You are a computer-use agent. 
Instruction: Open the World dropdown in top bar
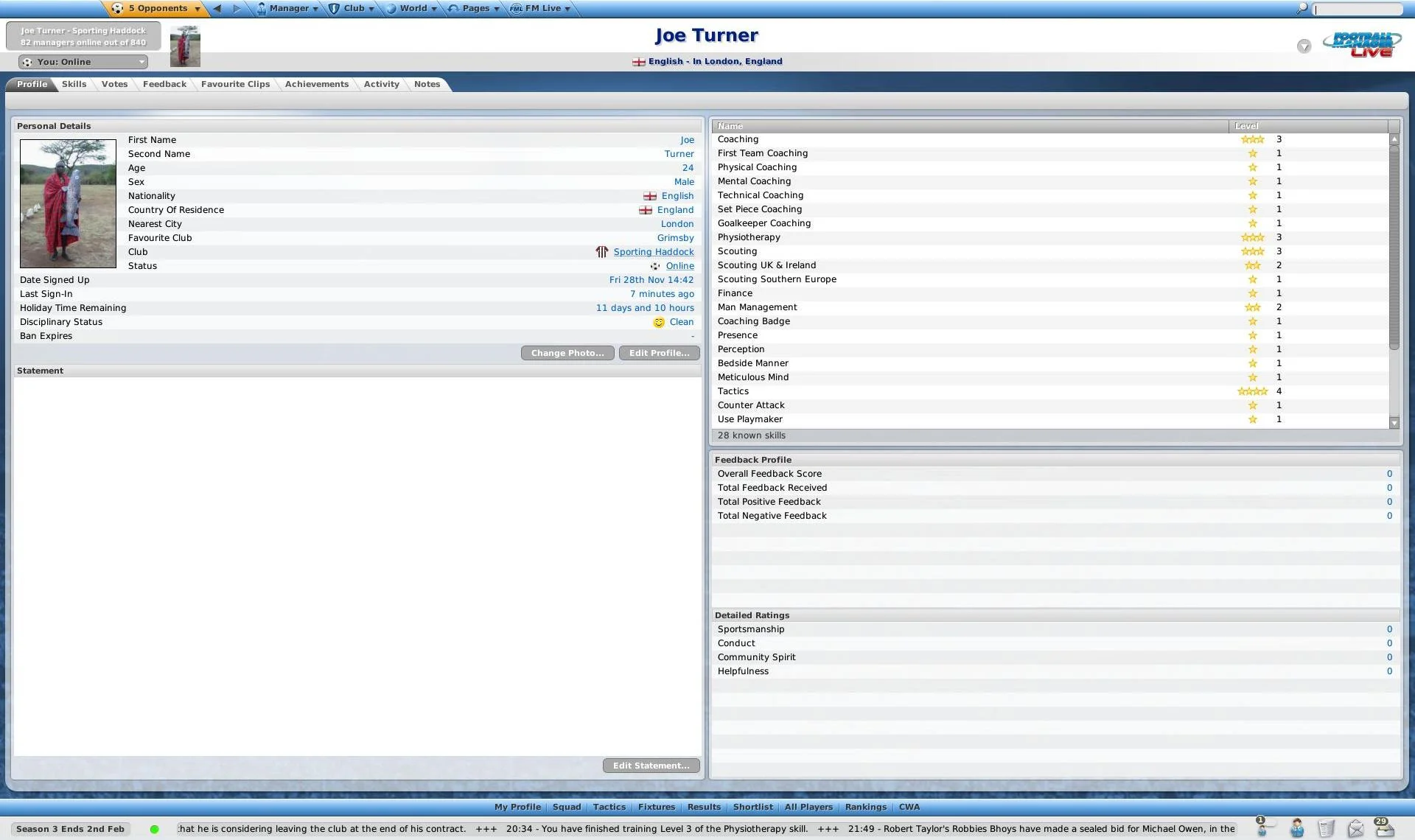pos(411,8)
